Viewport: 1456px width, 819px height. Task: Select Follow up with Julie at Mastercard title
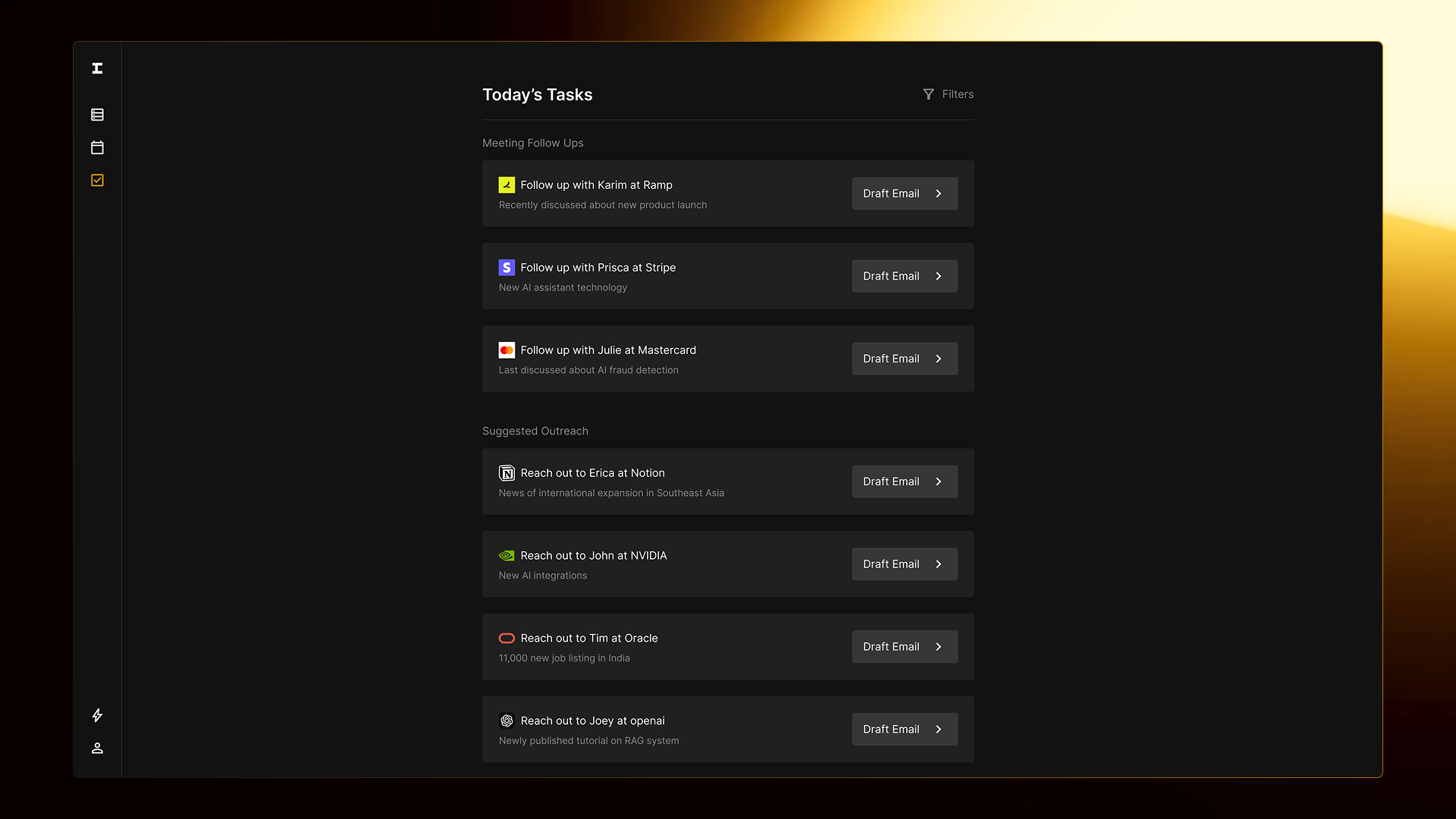click(x=607, y=350)
